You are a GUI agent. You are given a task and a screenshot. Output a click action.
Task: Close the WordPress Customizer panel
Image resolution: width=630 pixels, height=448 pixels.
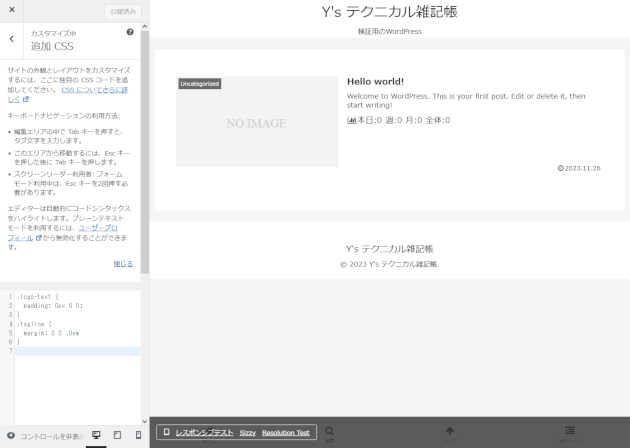pyautogui.click(x=12, y=11)
